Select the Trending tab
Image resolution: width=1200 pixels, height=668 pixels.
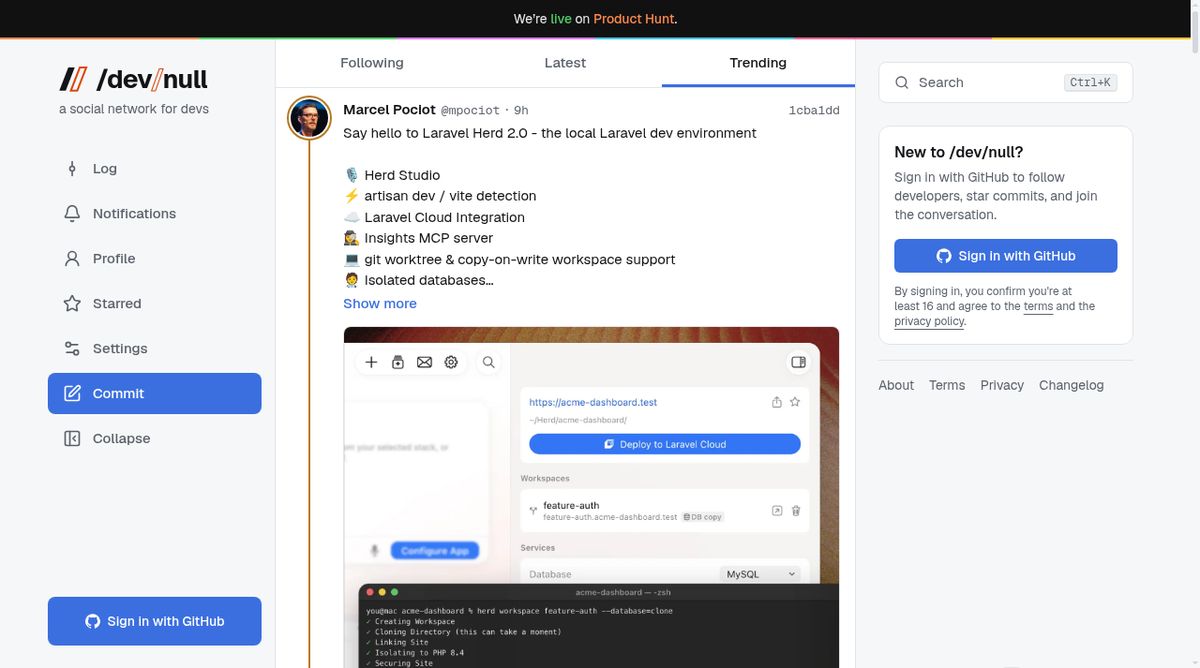click(758, 63)
